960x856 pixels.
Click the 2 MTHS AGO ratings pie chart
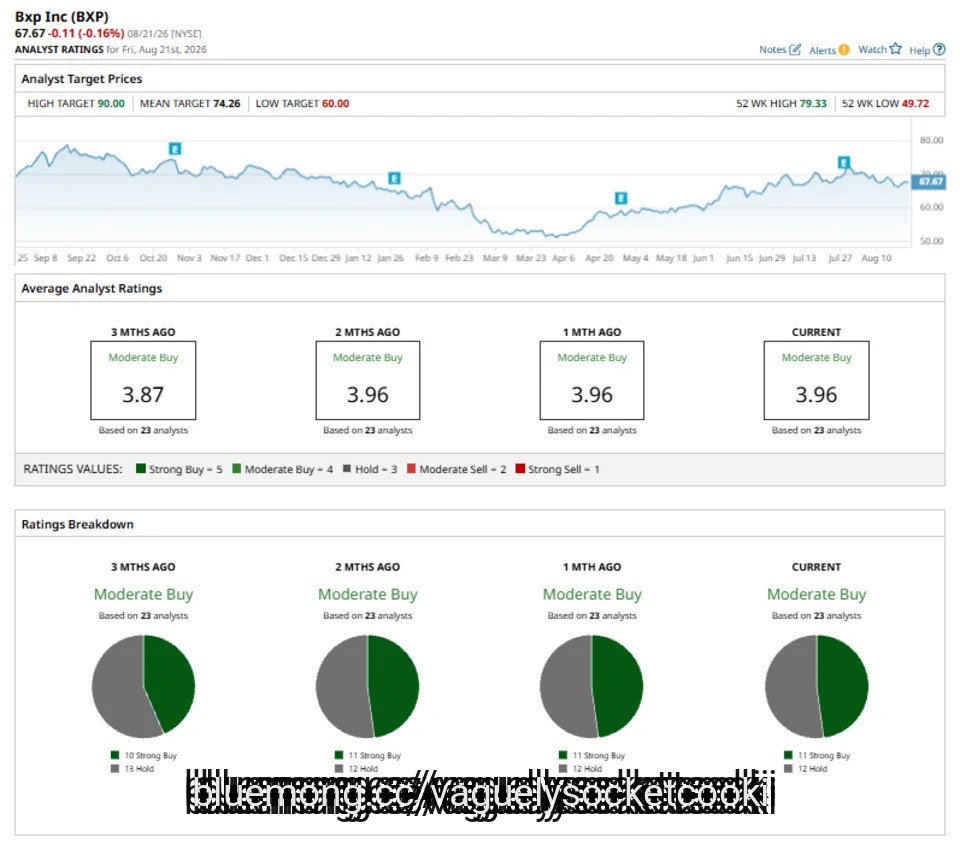pos(367,686)
